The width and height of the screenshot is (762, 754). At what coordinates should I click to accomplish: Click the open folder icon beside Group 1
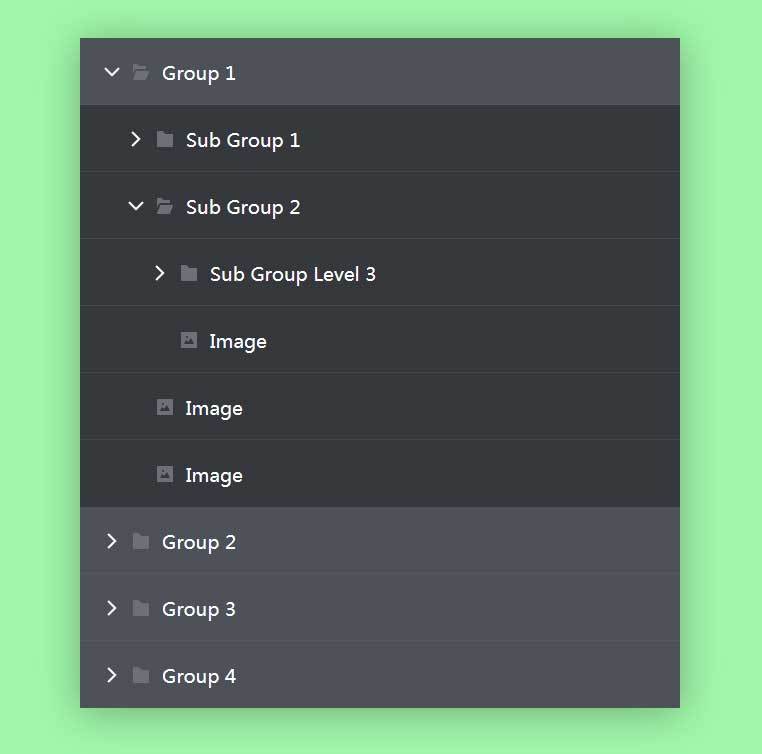point(141,73)
